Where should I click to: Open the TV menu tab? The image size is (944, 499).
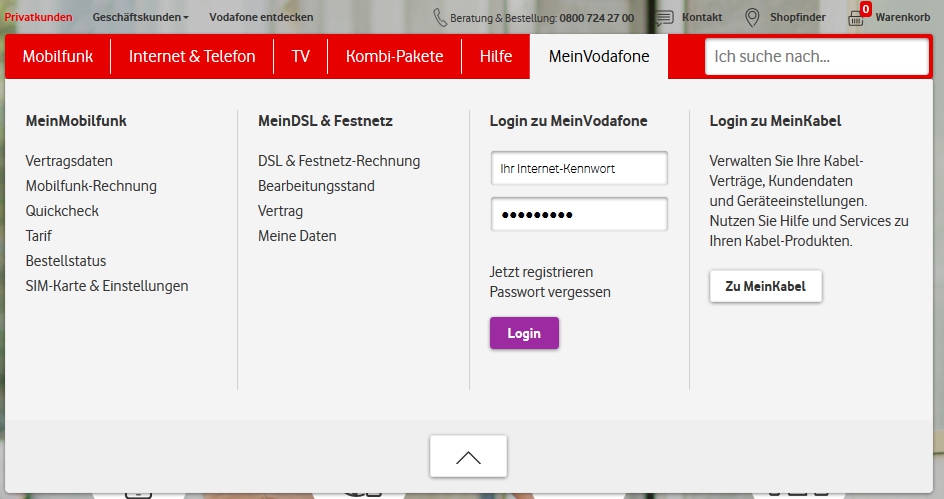tap(300, 57)
